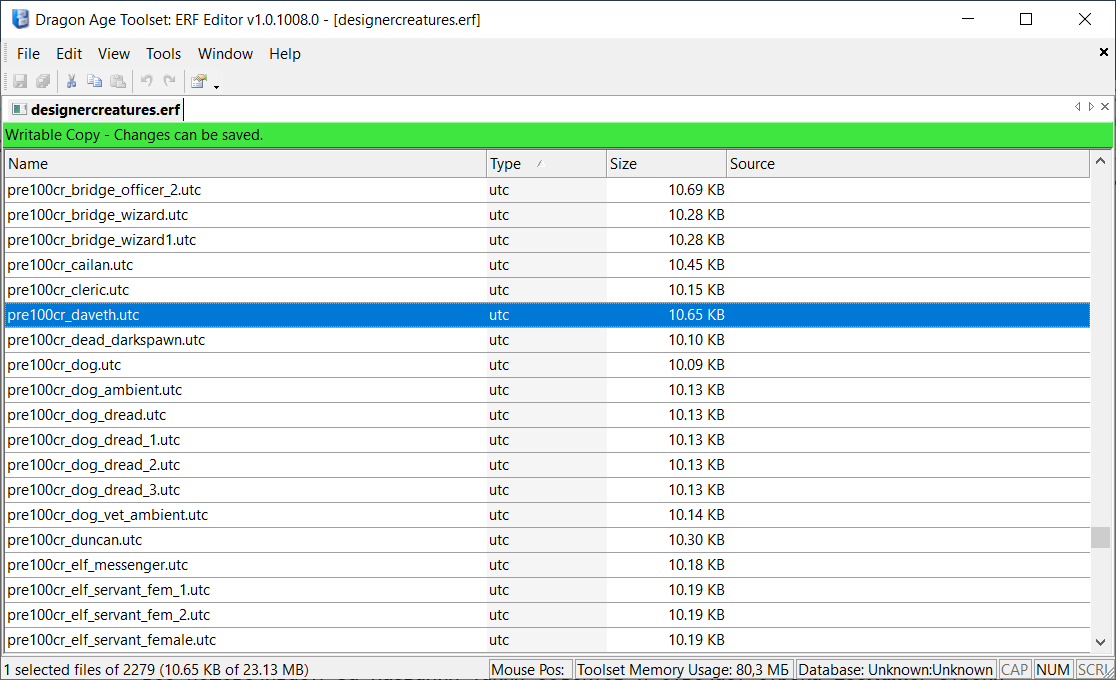Sort by the Type column header
This screenshot has height=680, width=1116.
point(546,164)
